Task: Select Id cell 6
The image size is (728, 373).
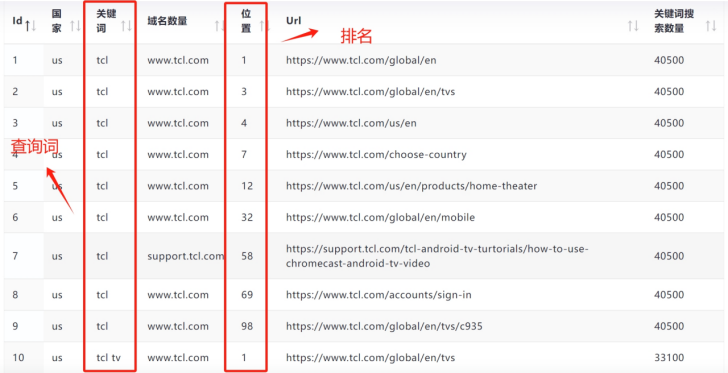Action: coord(15,217)
